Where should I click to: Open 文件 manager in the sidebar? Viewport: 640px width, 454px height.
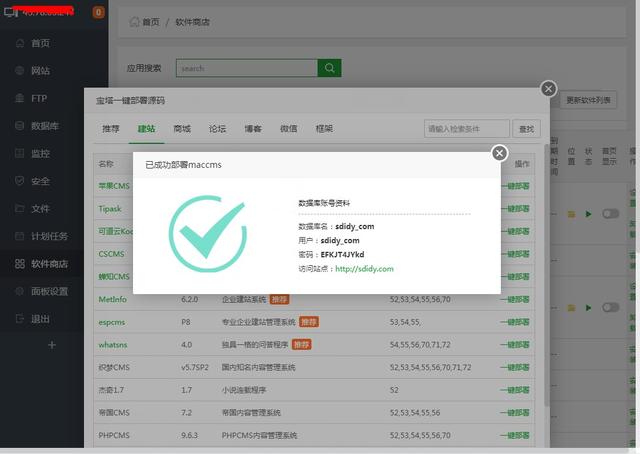(x=40, y=208)
